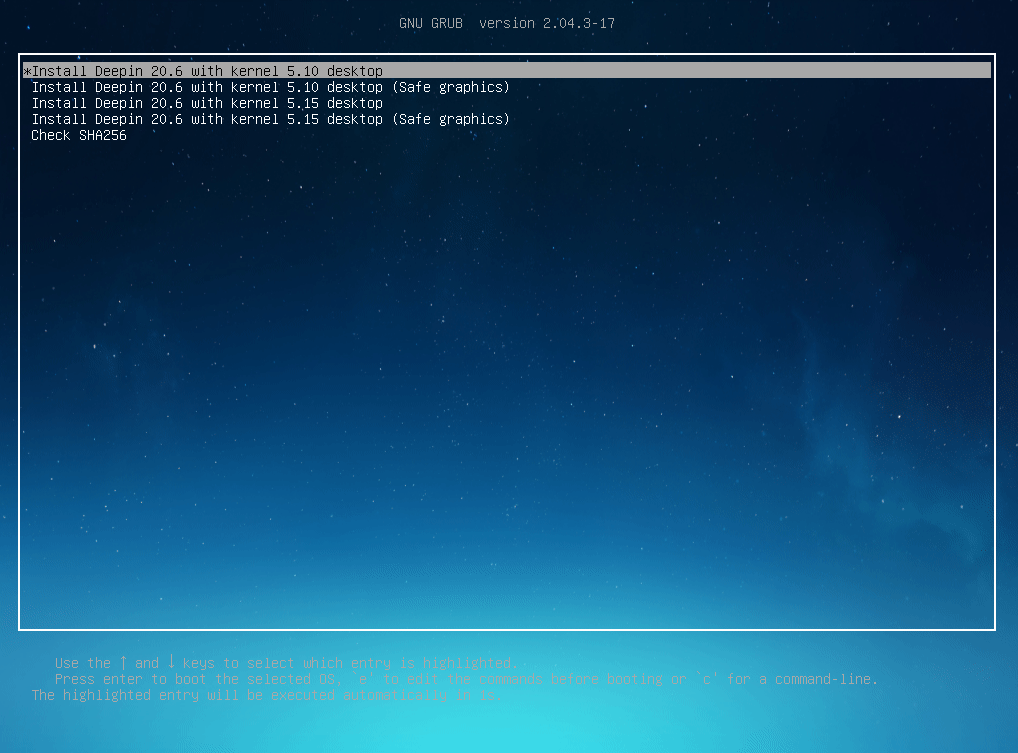
Task: Choose kernel 5.15 desktop (Safe graphics) entry
Action: click(x=271, y=119)
